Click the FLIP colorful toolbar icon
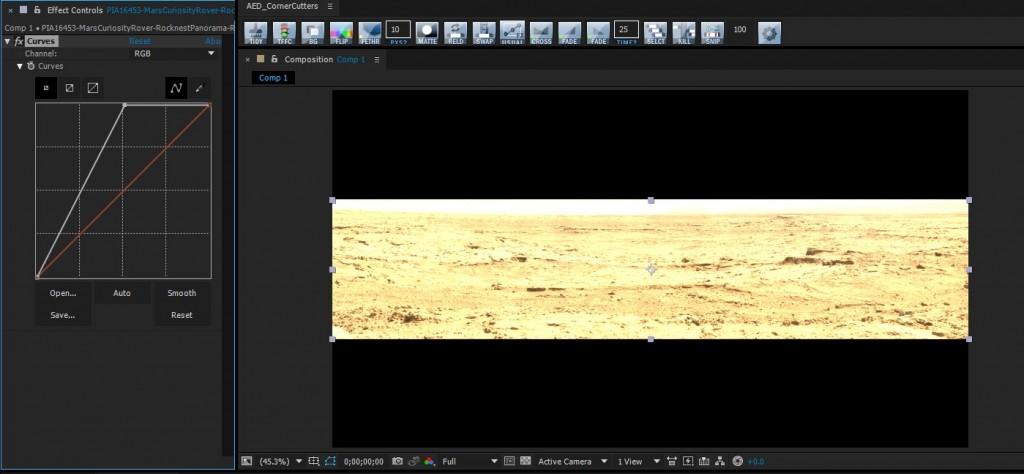The height and width of the screenshot is (474, 1024). [x=341, y=32]
